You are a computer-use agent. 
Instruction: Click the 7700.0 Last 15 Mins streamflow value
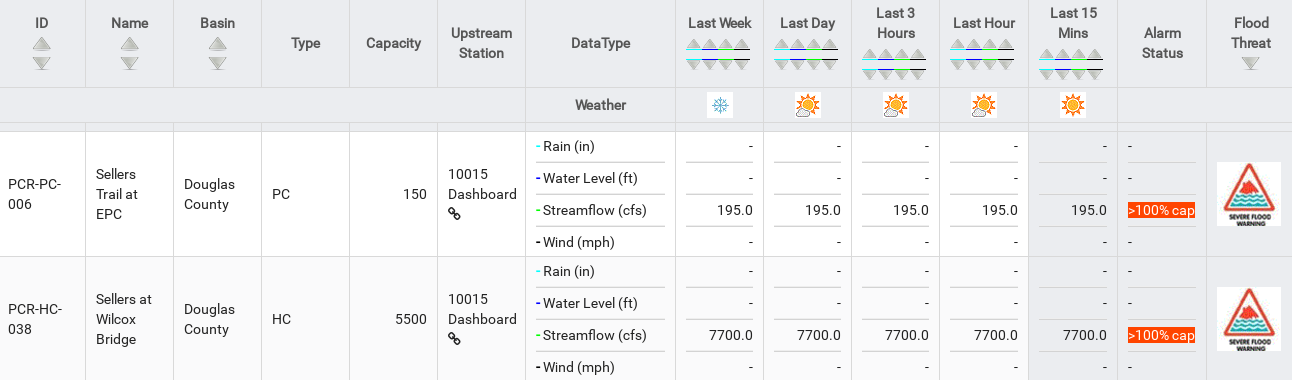(1084, 336)
